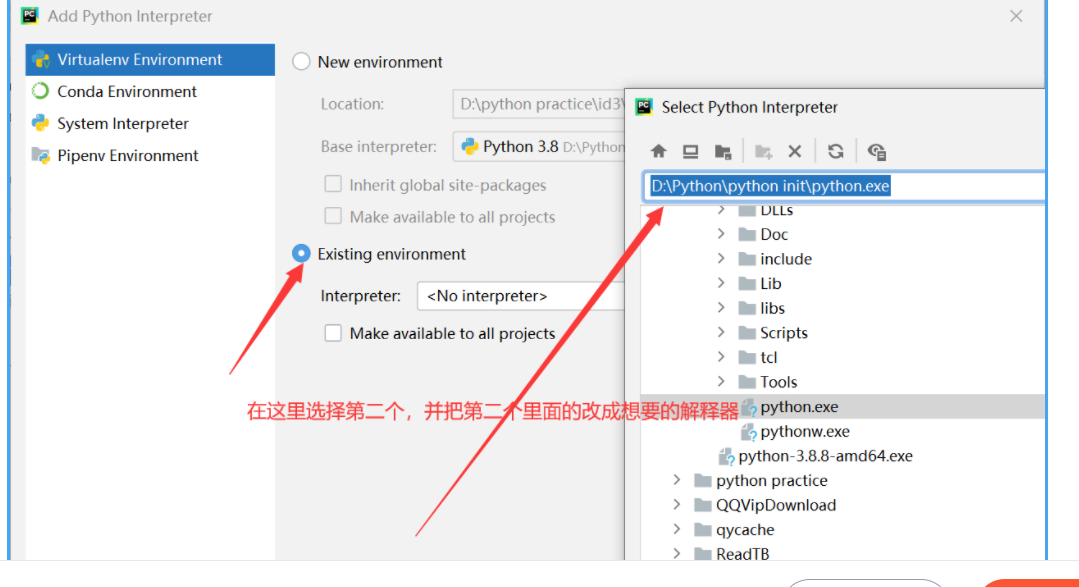Open the Desktop directory shortcut icon
This screenshot has width=1079, height=587.
pos(689,151)
